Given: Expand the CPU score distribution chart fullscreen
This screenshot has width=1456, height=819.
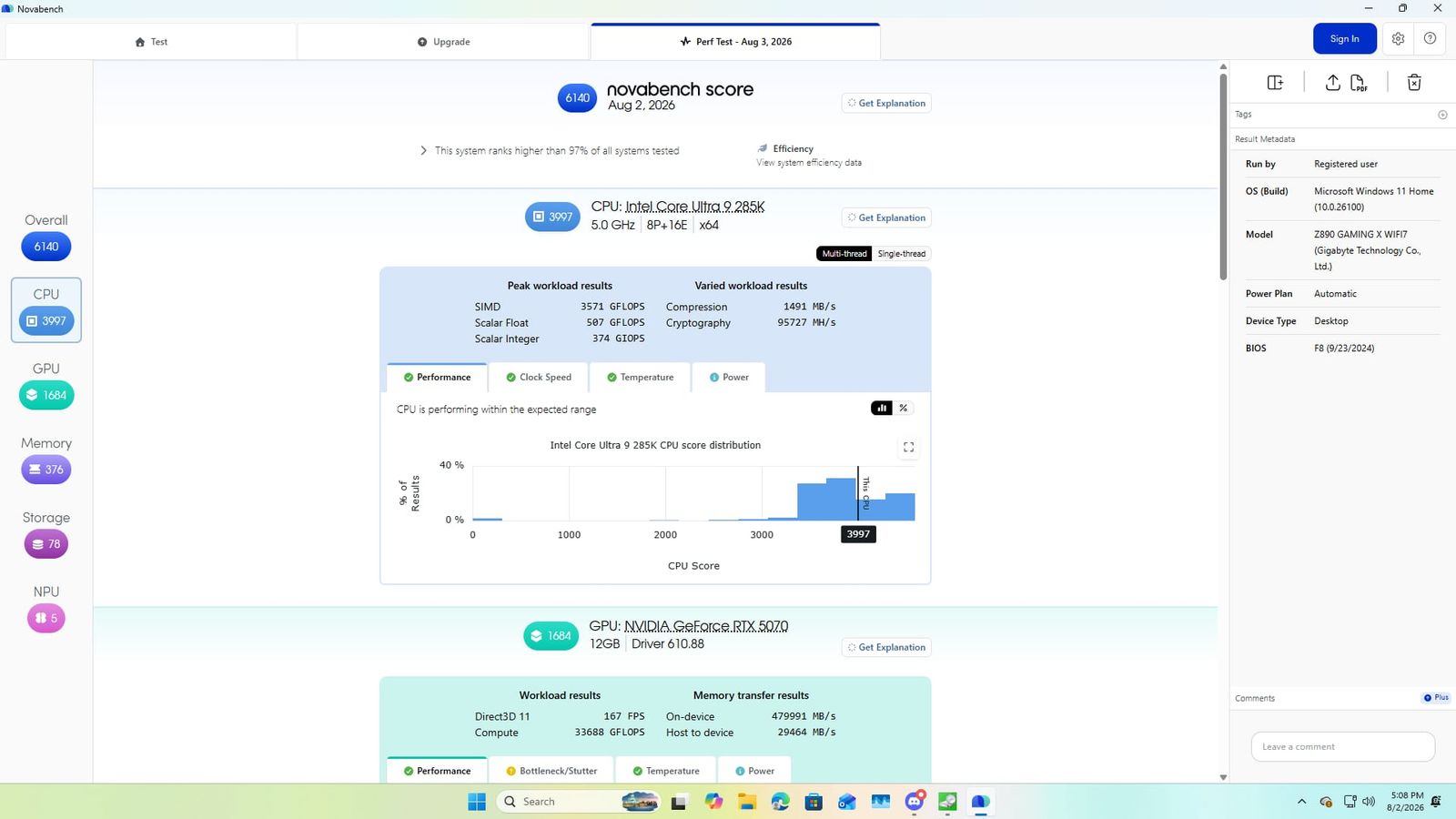Looking at the screenshot, I should [x=908, y=447].
